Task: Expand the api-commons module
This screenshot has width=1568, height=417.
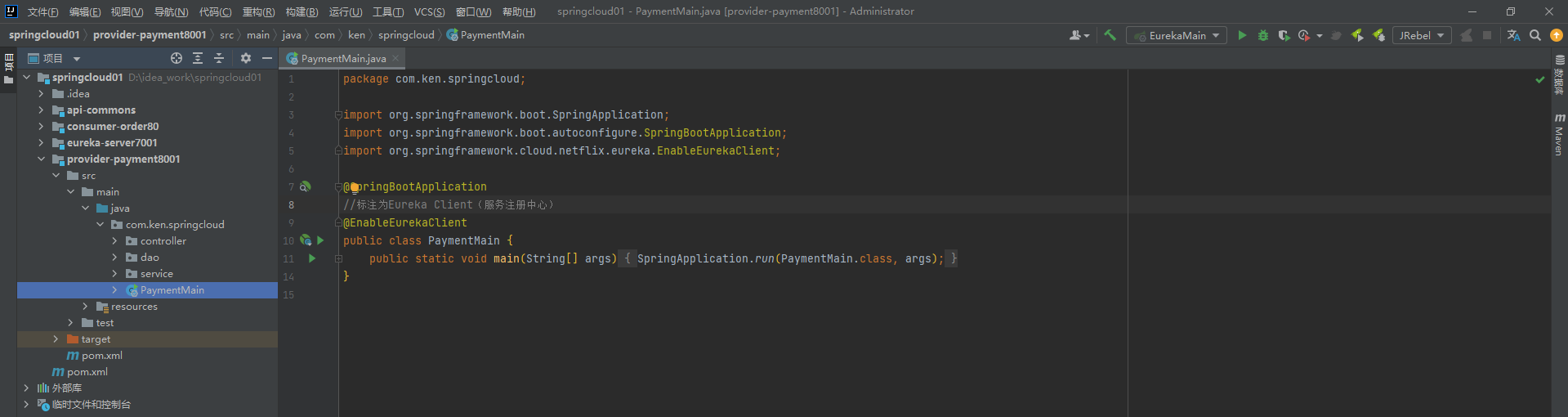Action: tap(41, 110)
